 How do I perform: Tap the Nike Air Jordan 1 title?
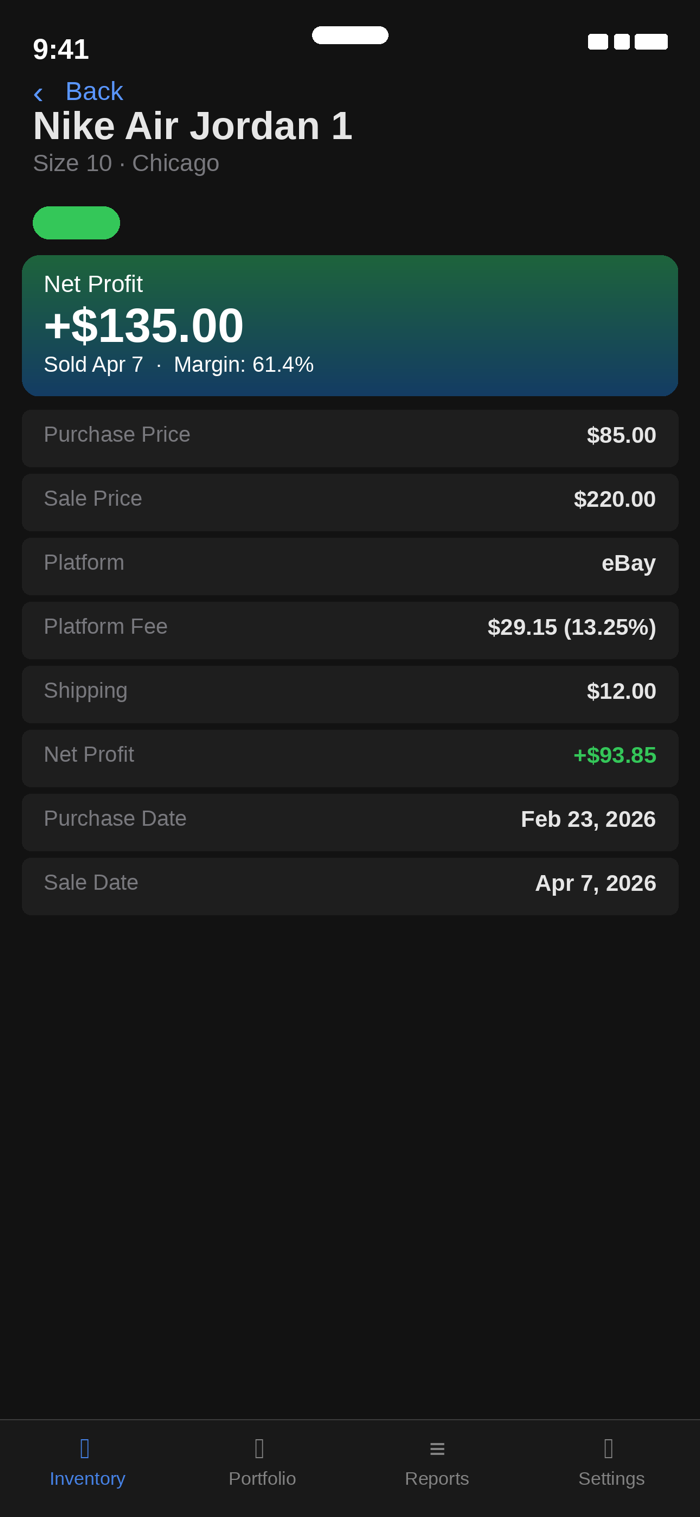193,126
